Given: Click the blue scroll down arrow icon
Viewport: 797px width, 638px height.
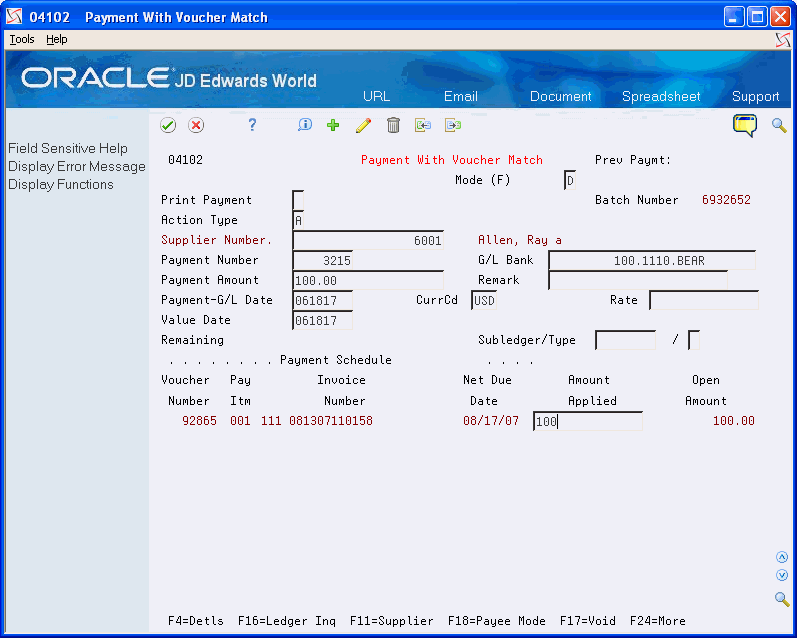Looking at the screenshot, I should point(782,575).
